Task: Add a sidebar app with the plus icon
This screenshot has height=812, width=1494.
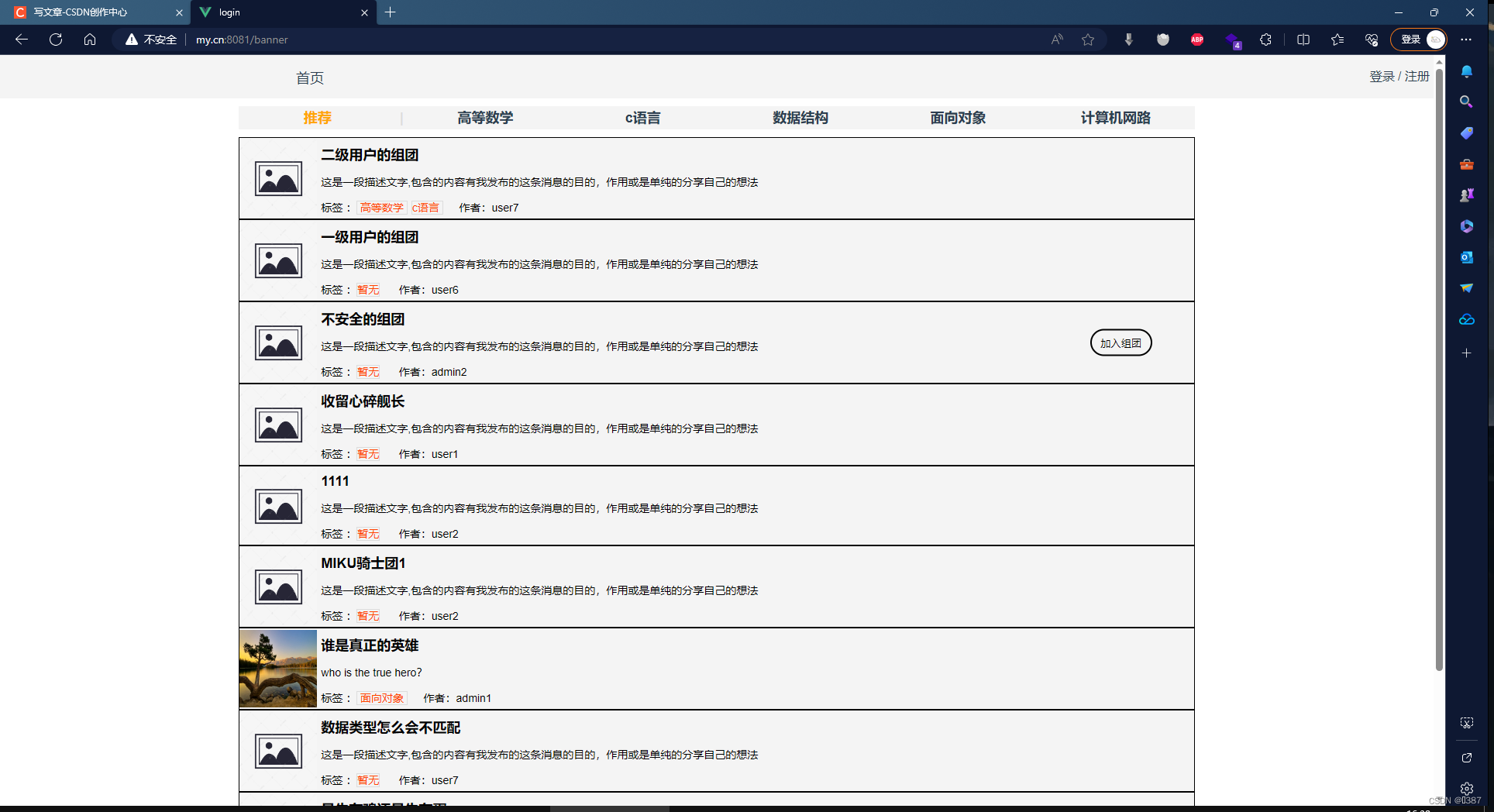Action: coord(1466,353)
